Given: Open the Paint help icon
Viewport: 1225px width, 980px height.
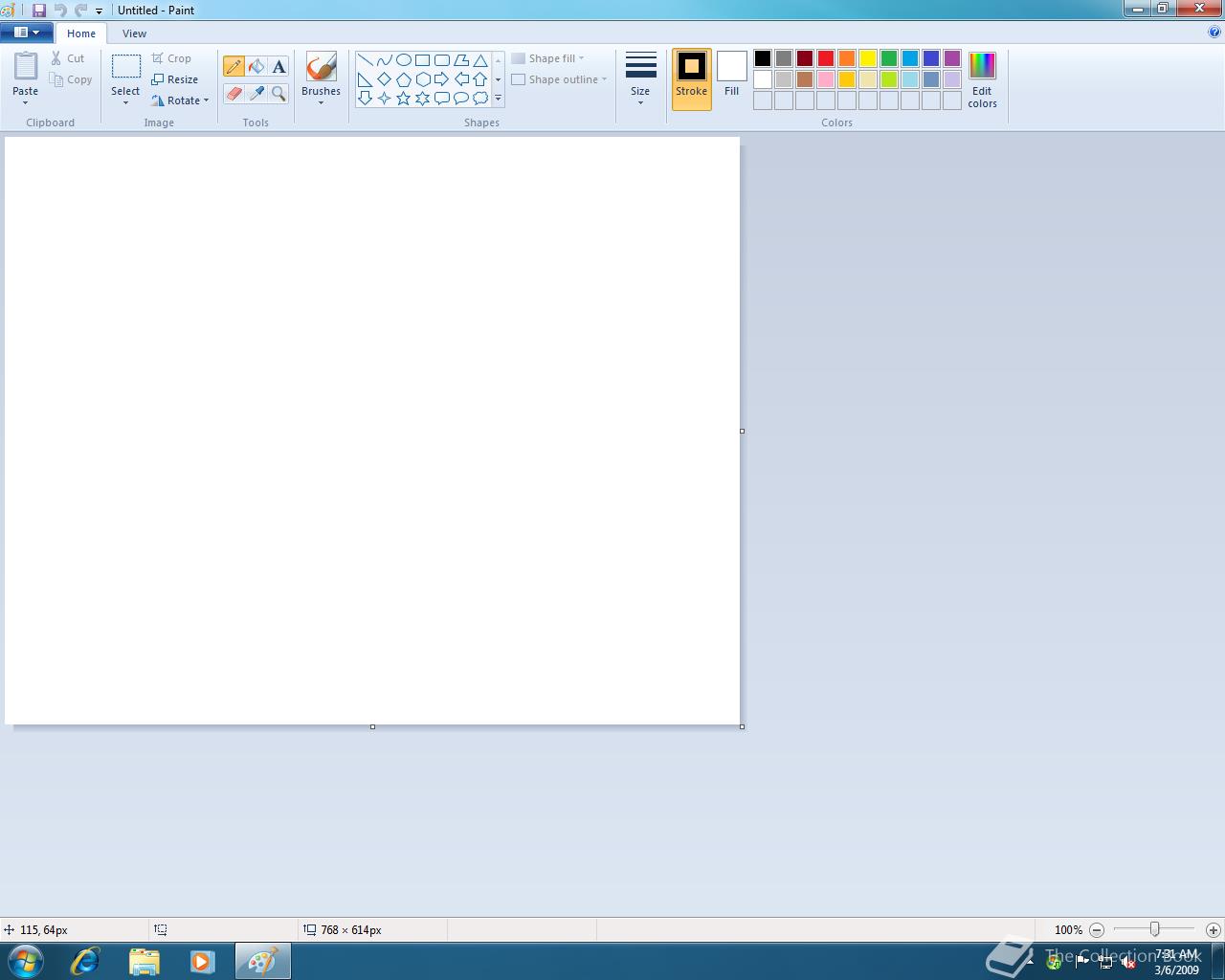Looking at the screenshot, I should tap(1214, 33).
